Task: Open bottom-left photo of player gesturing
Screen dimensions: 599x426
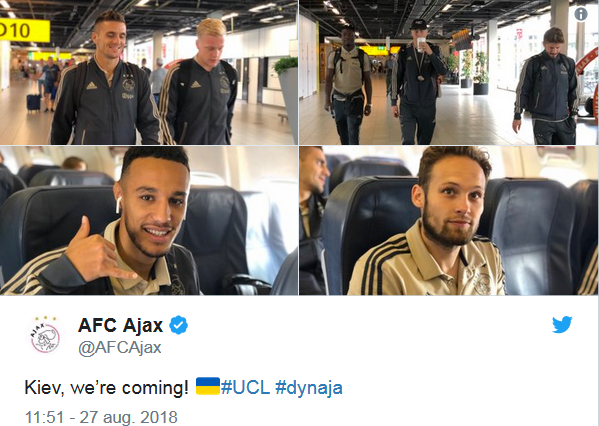Action: point(149,220)
